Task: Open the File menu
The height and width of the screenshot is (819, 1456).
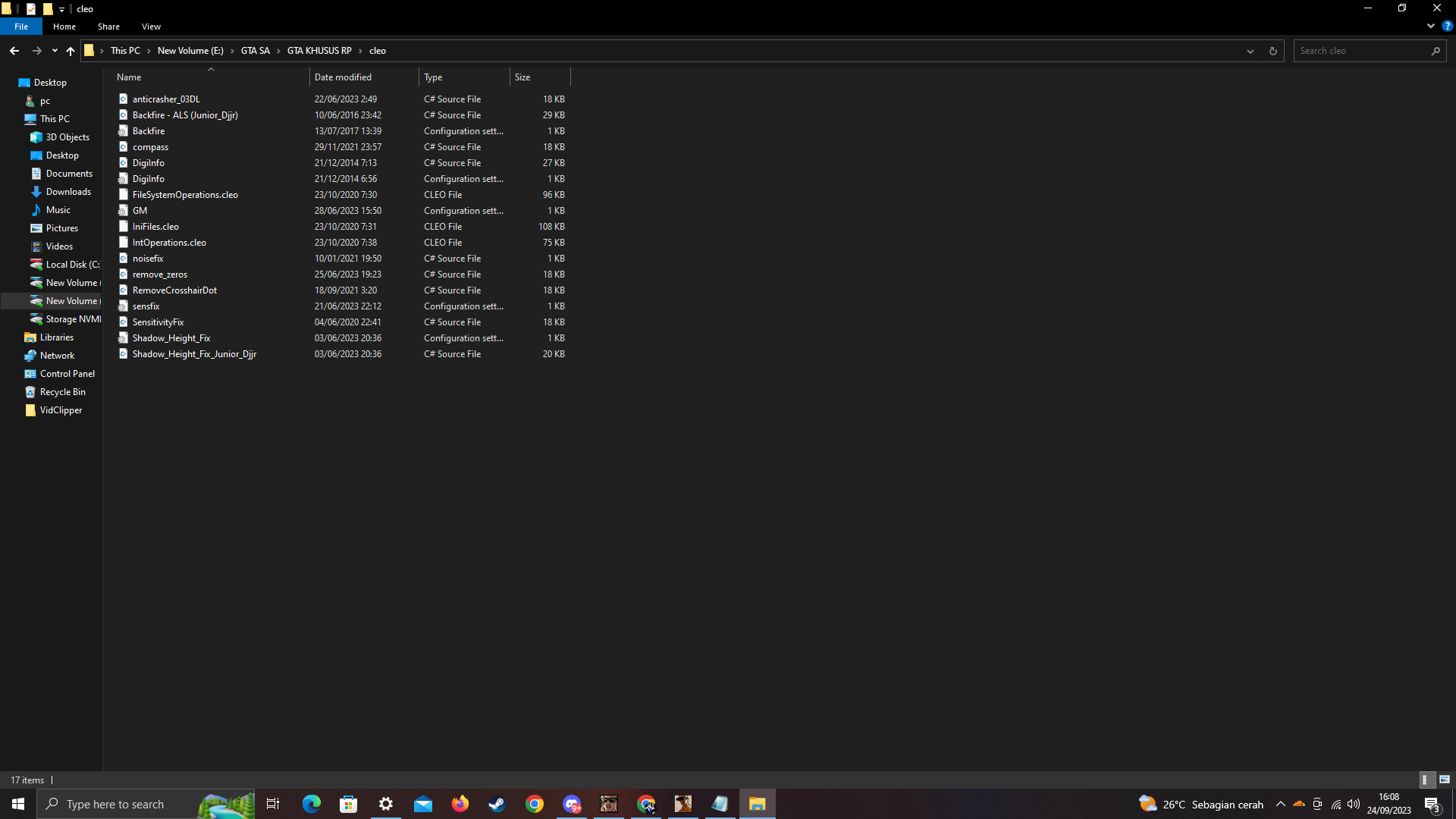Action: coord(21,27)
